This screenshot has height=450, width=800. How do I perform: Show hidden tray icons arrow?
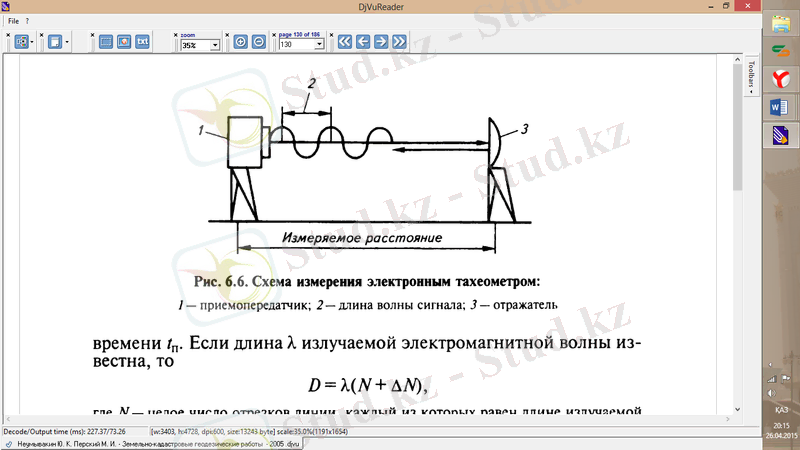771,365
